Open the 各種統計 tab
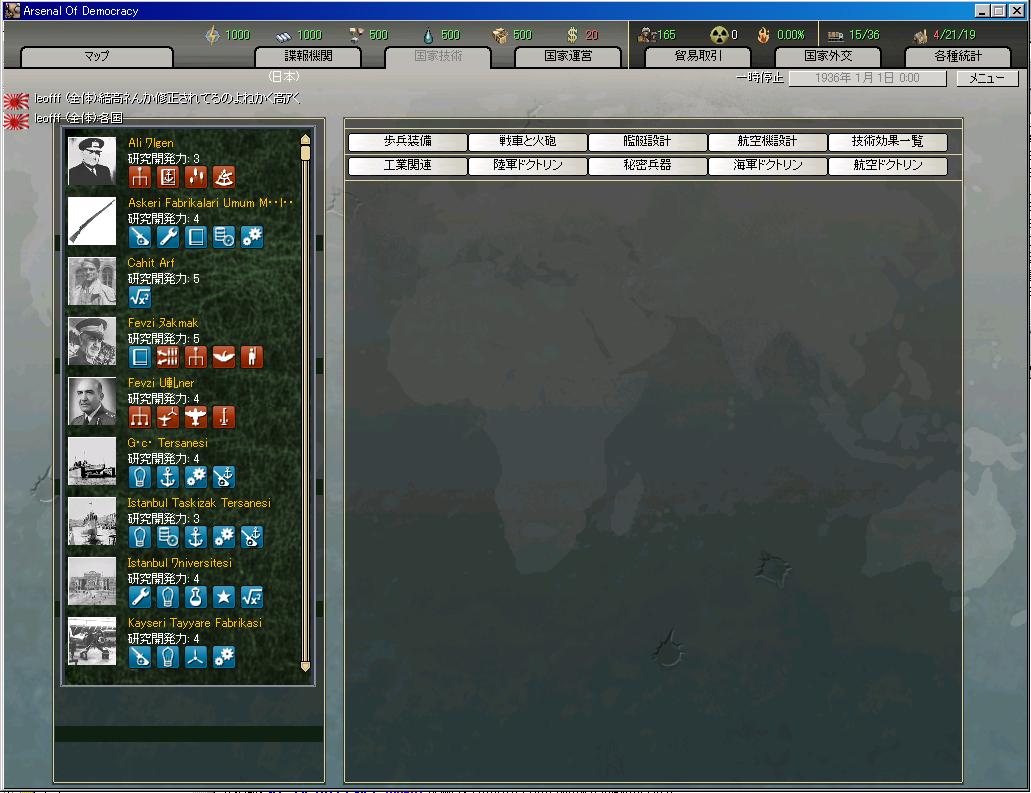This screenshot has height=793, width=1031. coord(957,57)
